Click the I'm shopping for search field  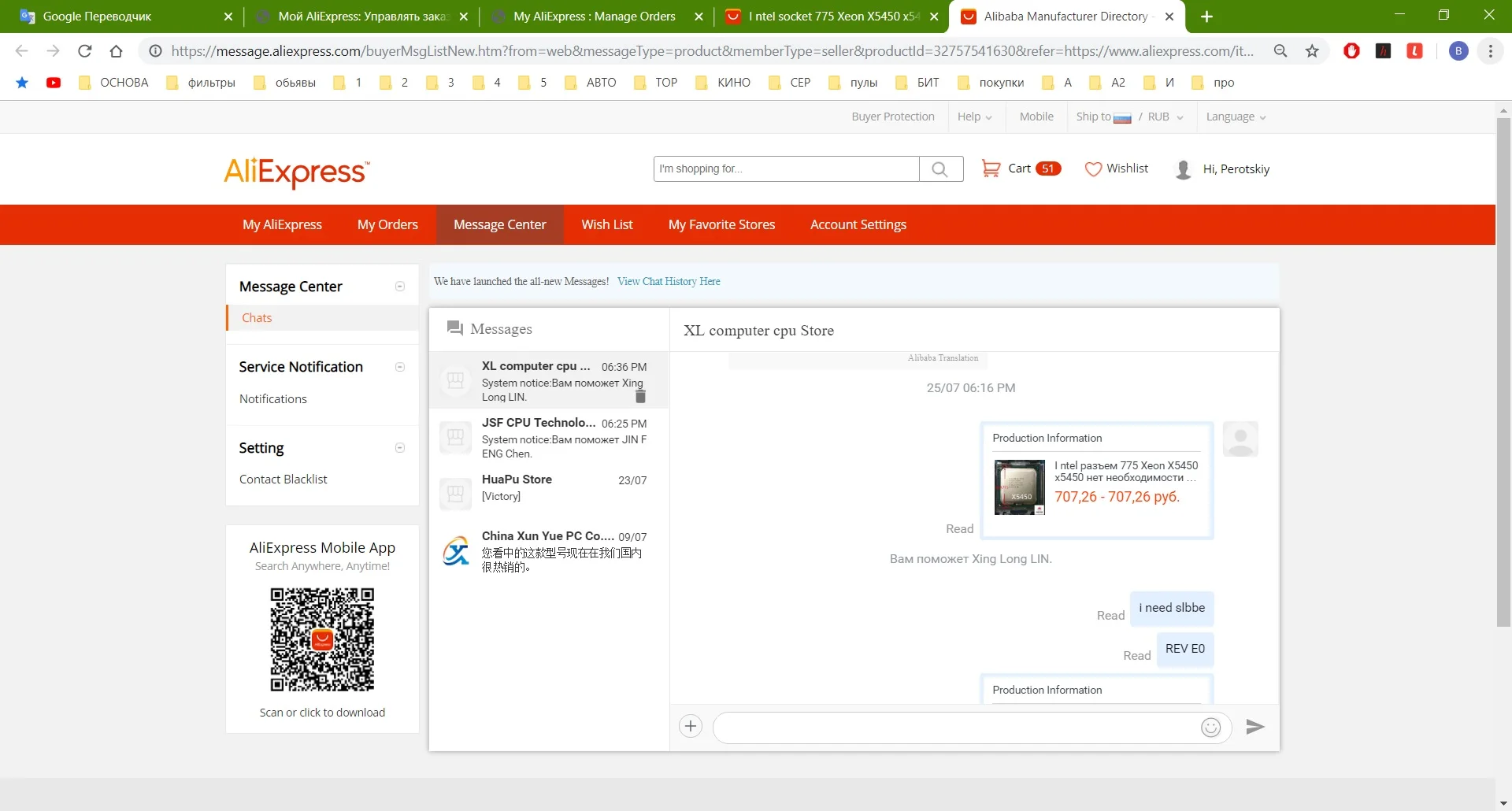pos(787,169)
